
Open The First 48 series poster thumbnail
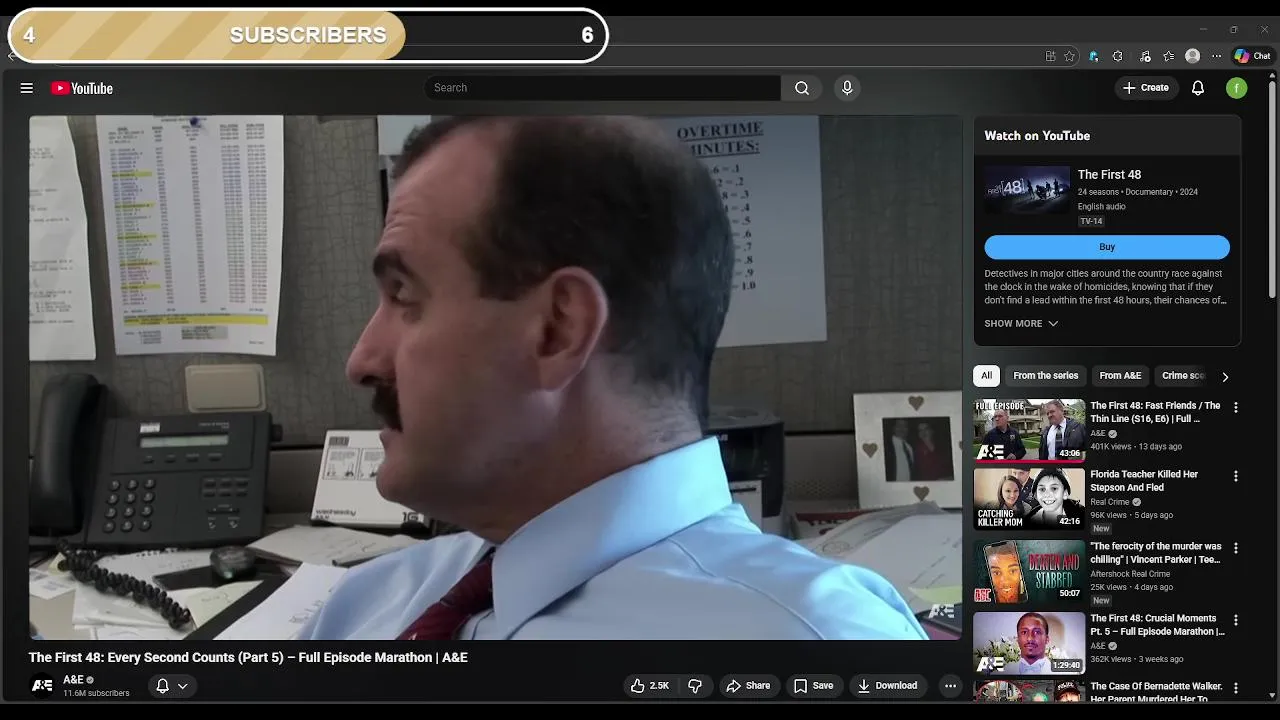pos(1026,190)
